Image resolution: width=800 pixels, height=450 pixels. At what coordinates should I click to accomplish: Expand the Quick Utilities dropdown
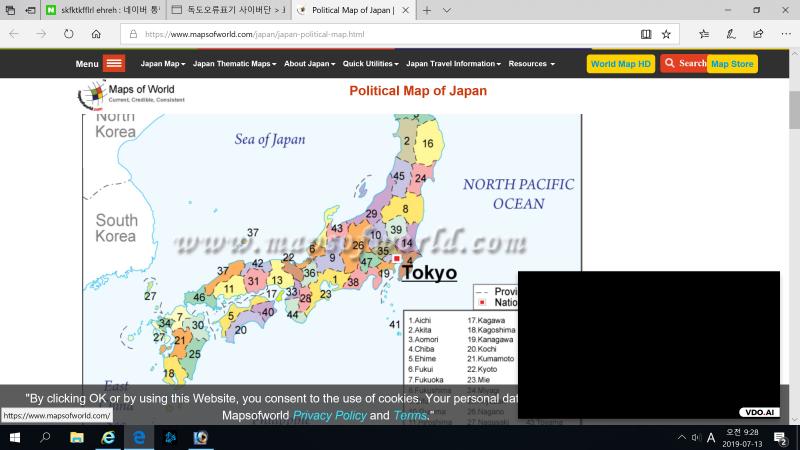pos(370,64)
